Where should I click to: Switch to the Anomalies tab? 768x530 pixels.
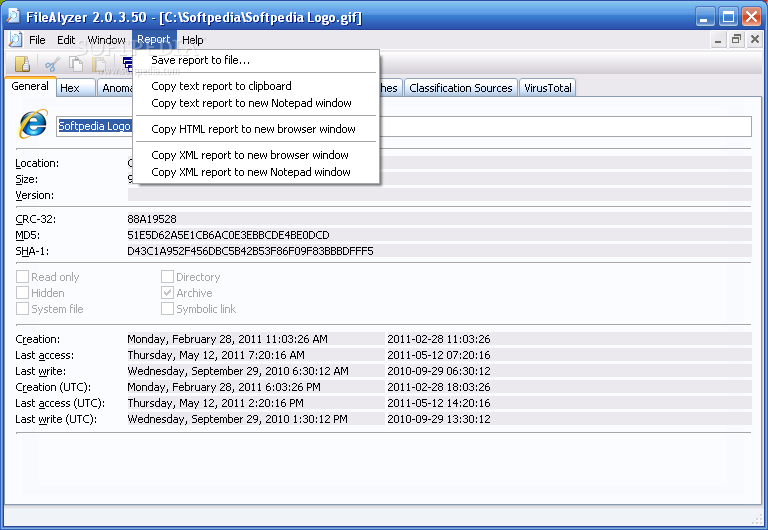[116, 88]
